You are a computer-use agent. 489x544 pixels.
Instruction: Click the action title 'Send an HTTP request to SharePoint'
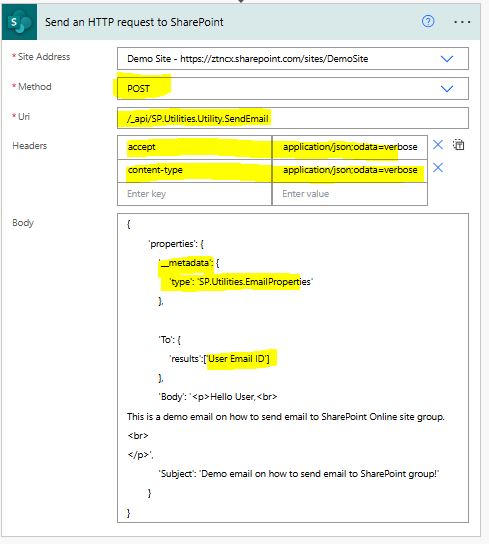click(134, 22)
